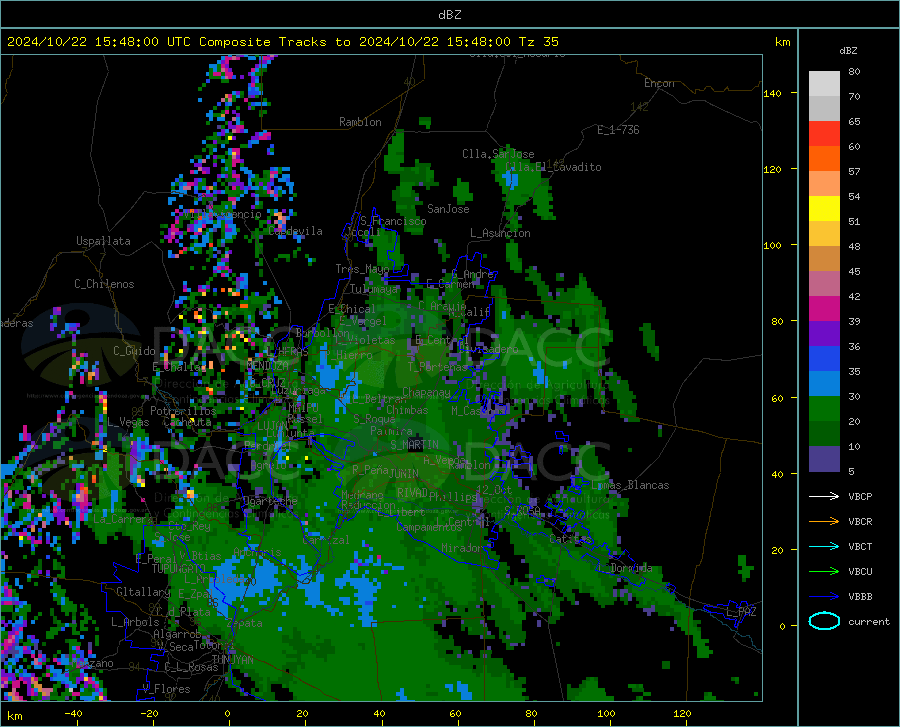
Task: Click the Lomas_Blancas map label
Action: 630,485
